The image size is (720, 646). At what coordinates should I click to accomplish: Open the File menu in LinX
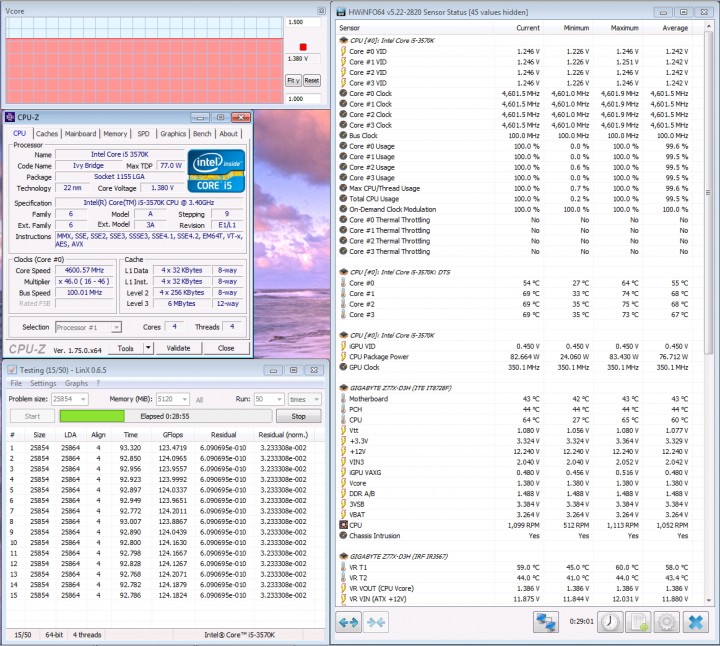(16, 383)
